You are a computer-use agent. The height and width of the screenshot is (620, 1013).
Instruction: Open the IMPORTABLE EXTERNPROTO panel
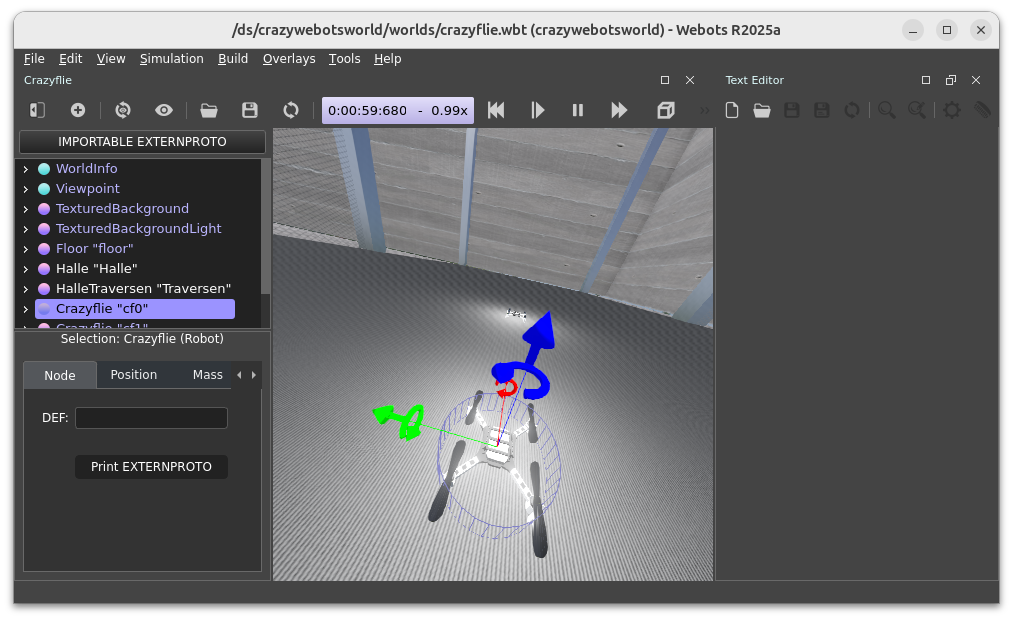coord(141,142)
